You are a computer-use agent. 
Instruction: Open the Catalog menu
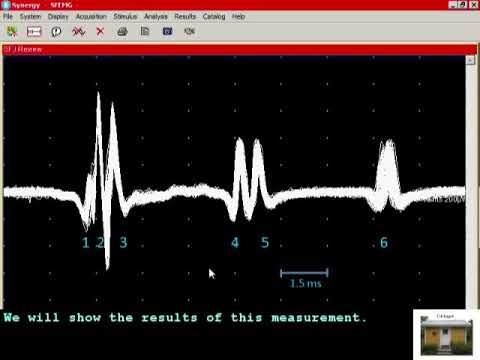click(214, 16)
